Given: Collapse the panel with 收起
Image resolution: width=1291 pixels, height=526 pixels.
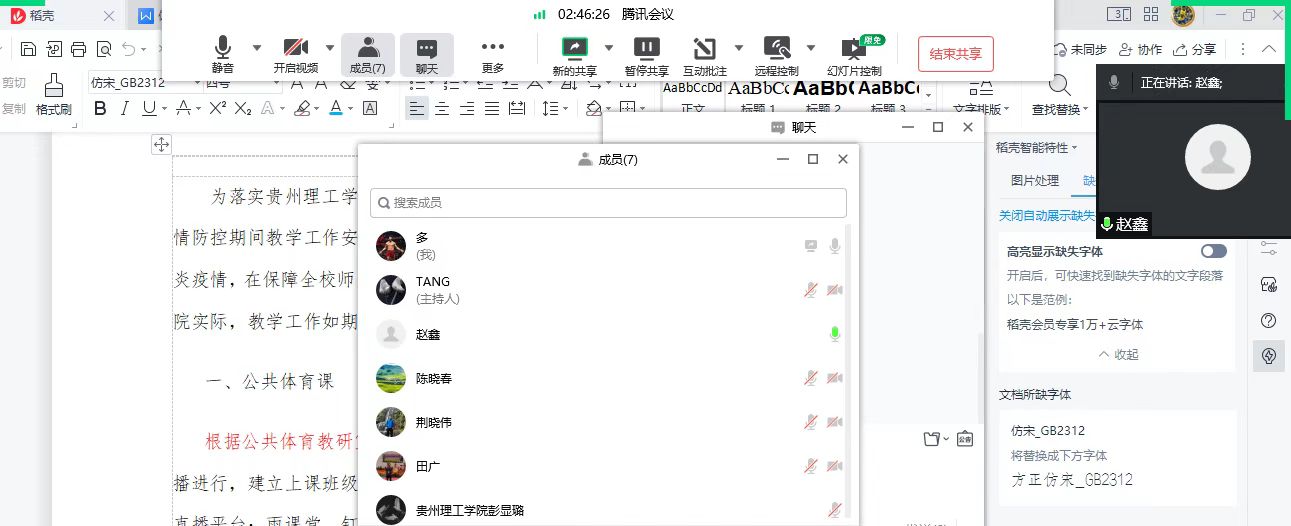Looking at the screenshot, I should coord(1118,354).
